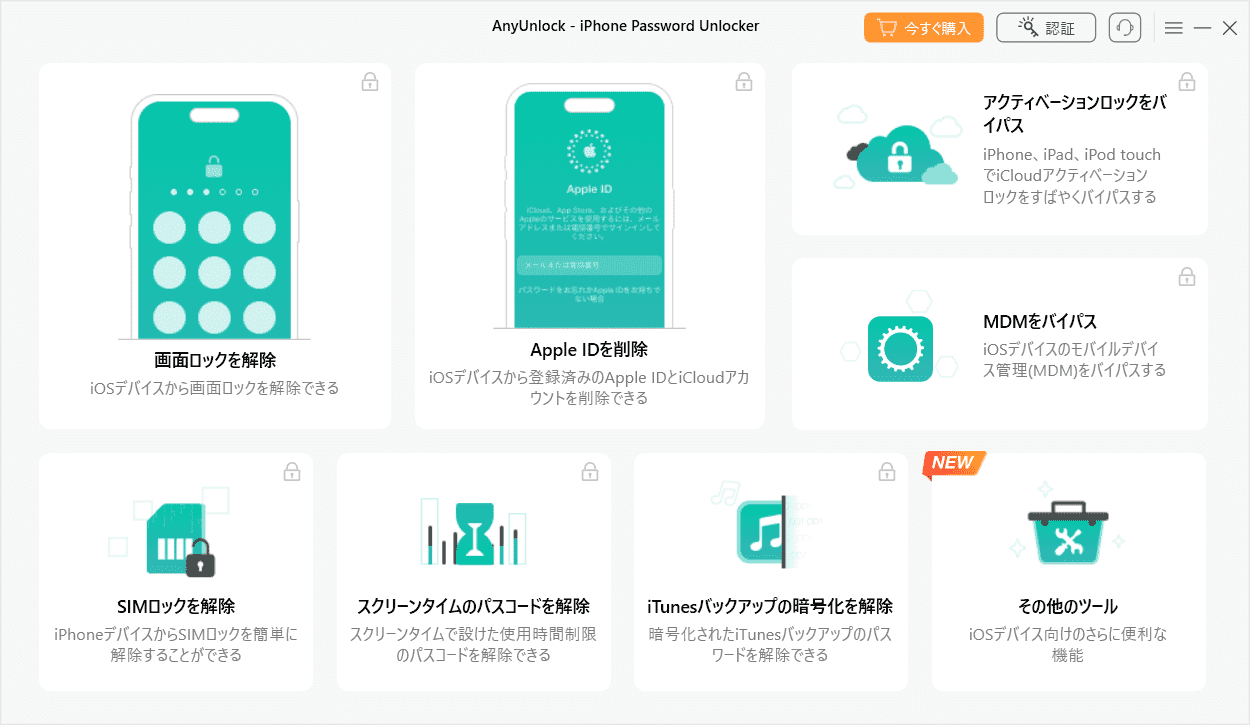Click lock icon on 画面ロックを解除 card
Viewport: 1250px width, 725px height.
pyautogui.click(x=370, y=82)
